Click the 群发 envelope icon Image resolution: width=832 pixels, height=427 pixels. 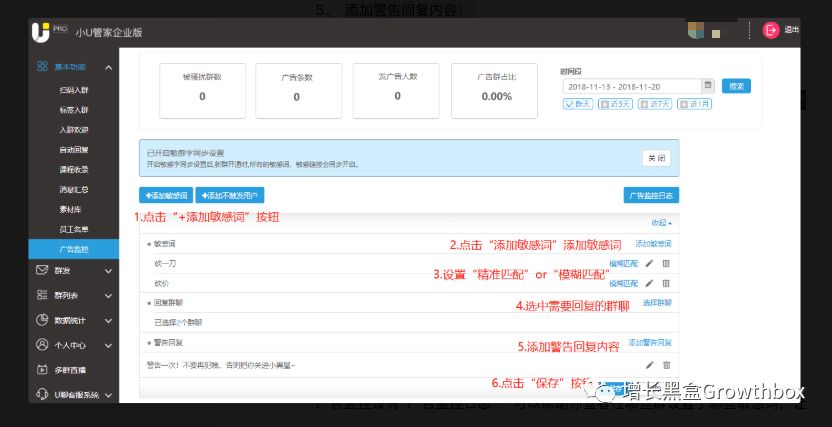pos(42,271)
